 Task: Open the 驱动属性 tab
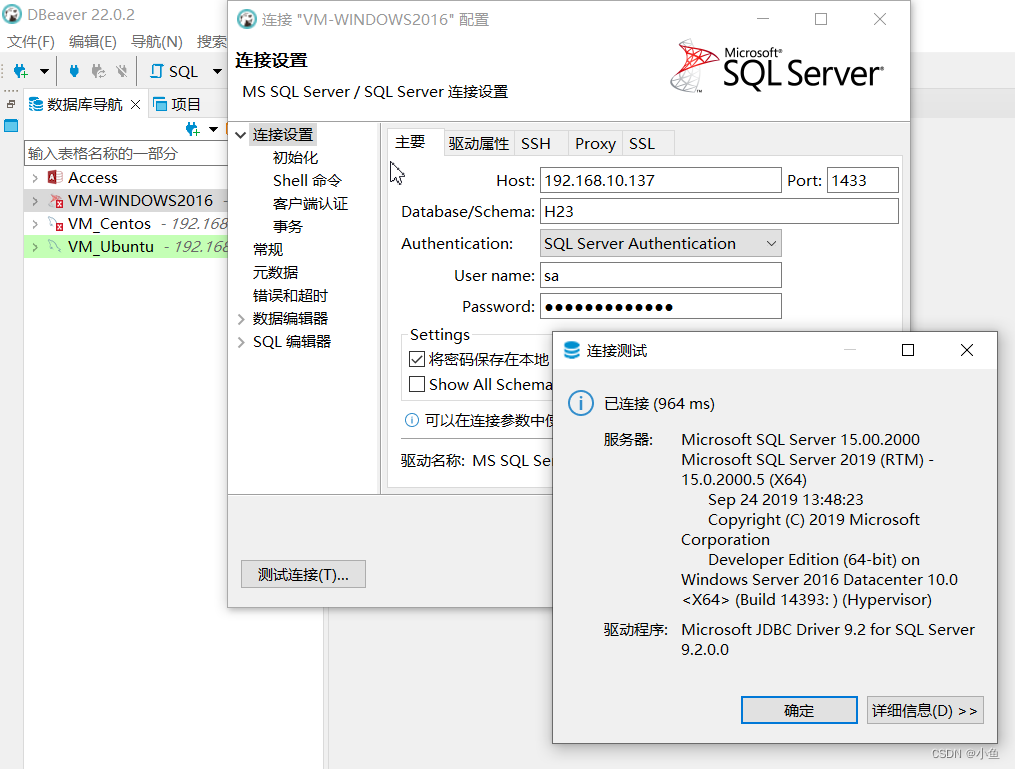pyautogui.click(x=478, y=142)
